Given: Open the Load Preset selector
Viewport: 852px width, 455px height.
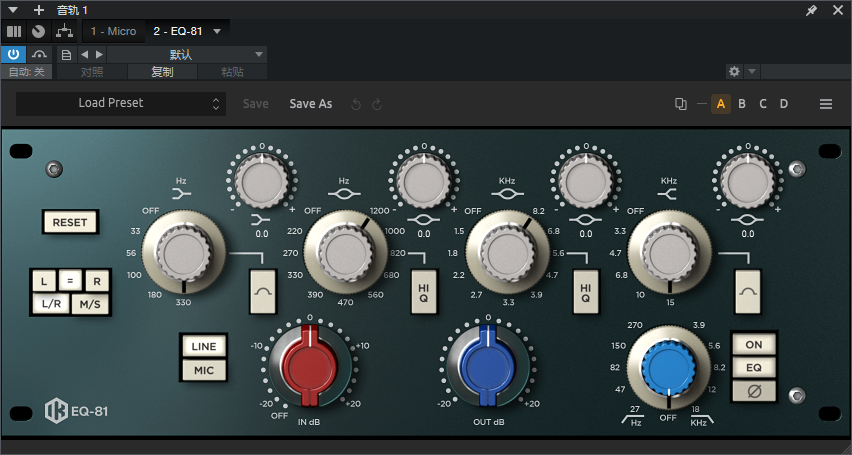Looking at the screenshot, I should click(121, 103).
